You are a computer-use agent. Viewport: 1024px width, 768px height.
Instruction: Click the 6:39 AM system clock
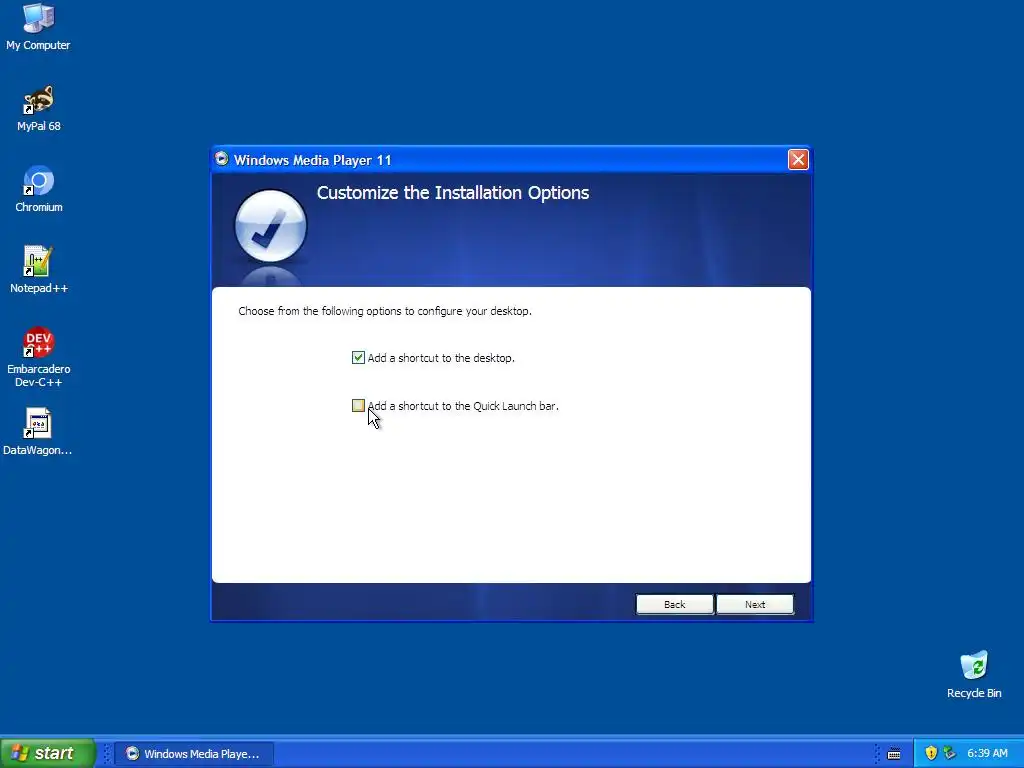pyautogui.click(x=987, y=753)
